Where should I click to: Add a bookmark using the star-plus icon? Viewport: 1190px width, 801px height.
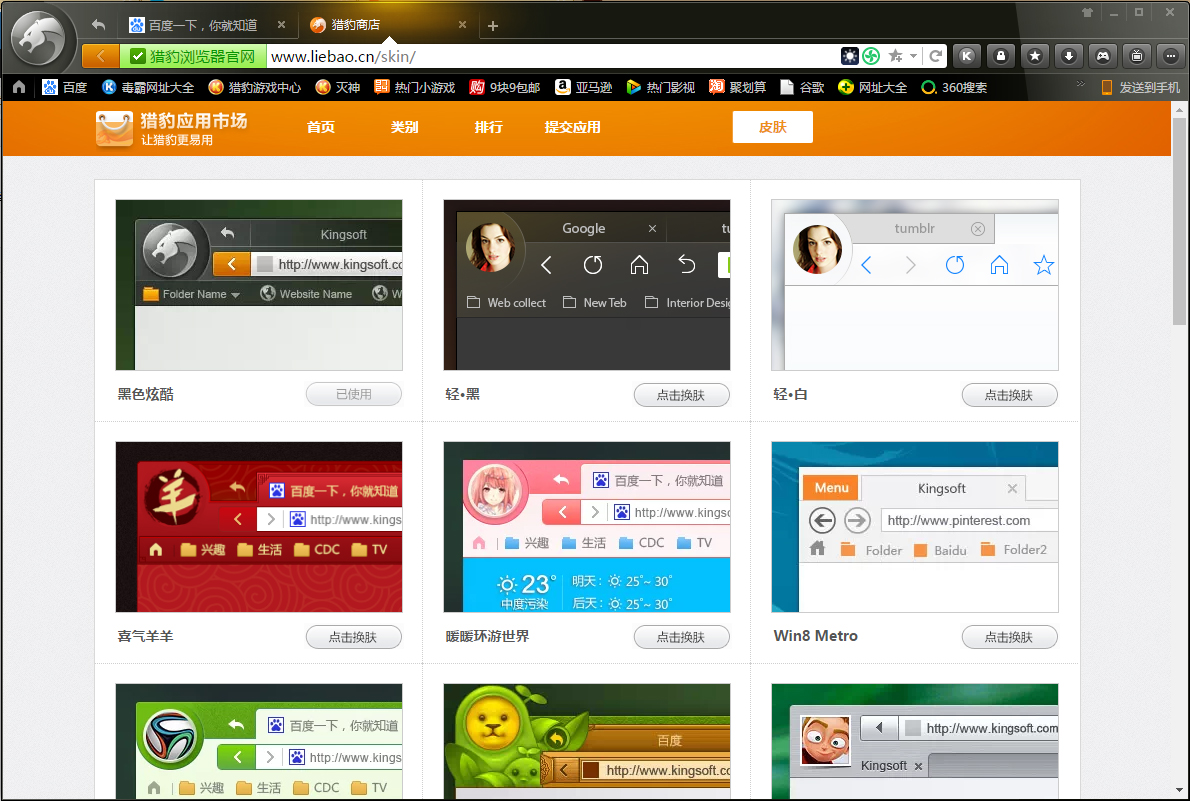click(896, 57)
